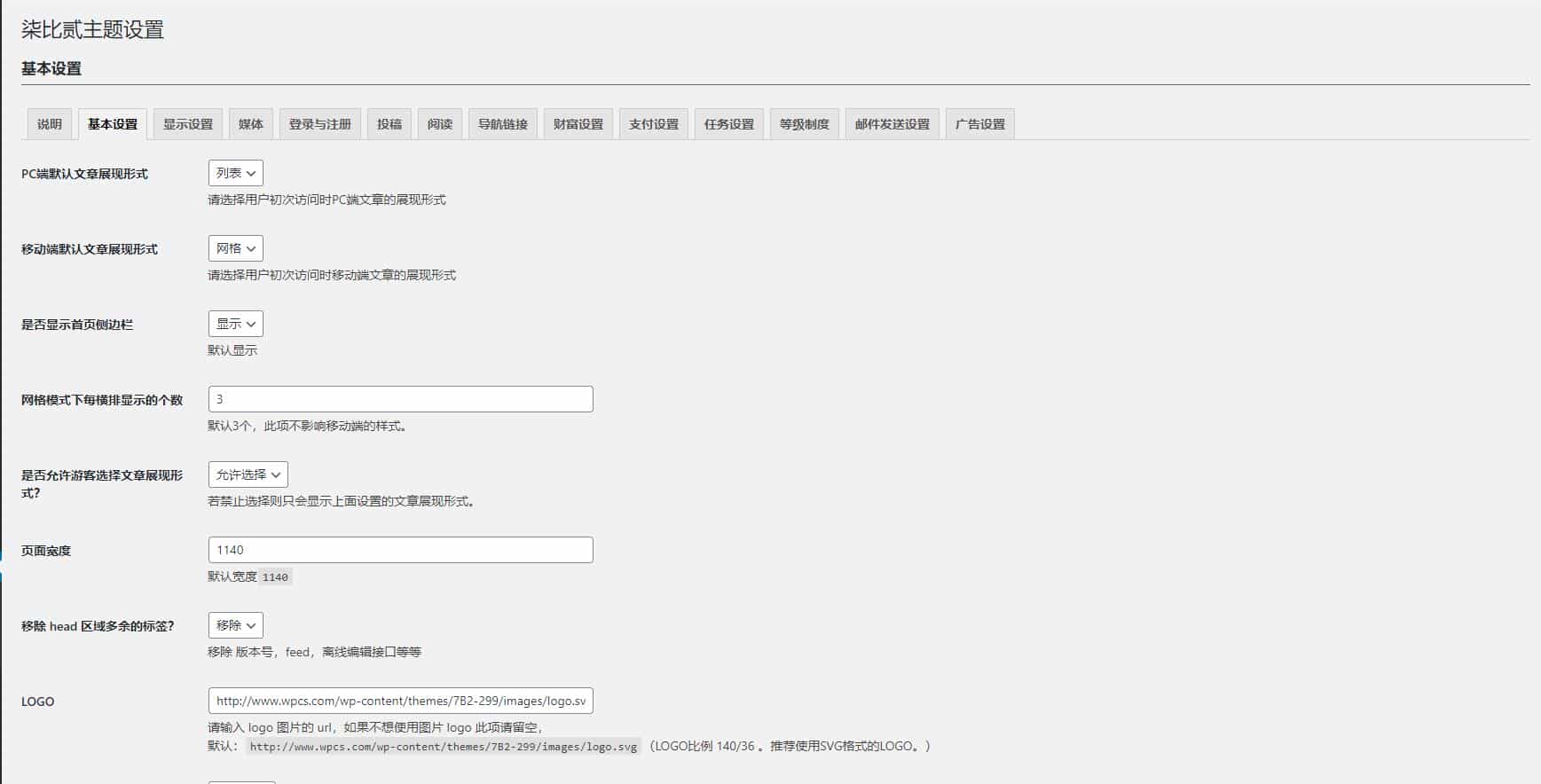The image size is (1541, 784).
Task: Click the 默认显示 hint text
Action: [232, 350]
